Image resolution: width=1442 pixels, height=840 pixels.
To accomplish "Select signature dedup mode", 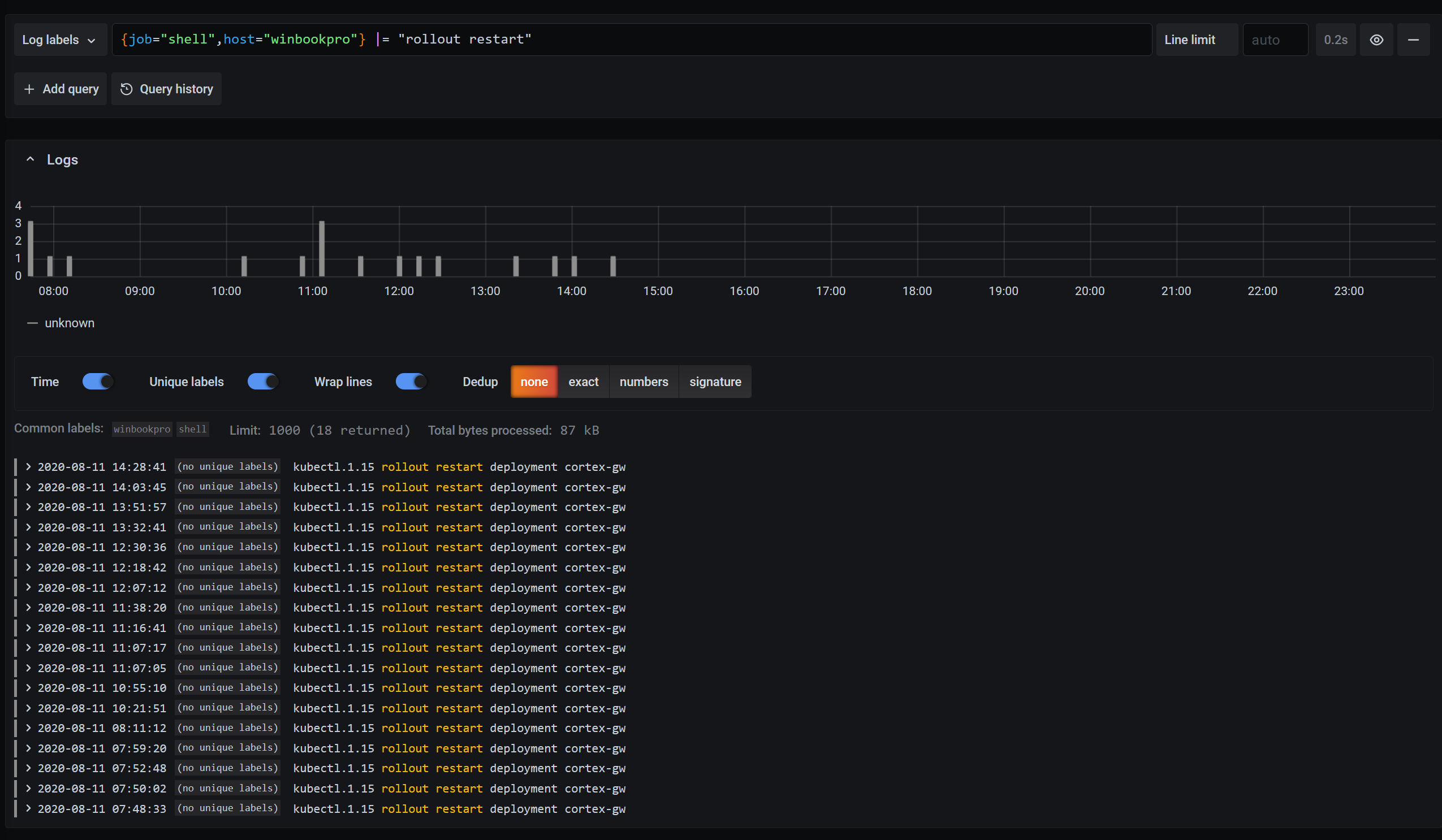I will [x=714, y=381].
